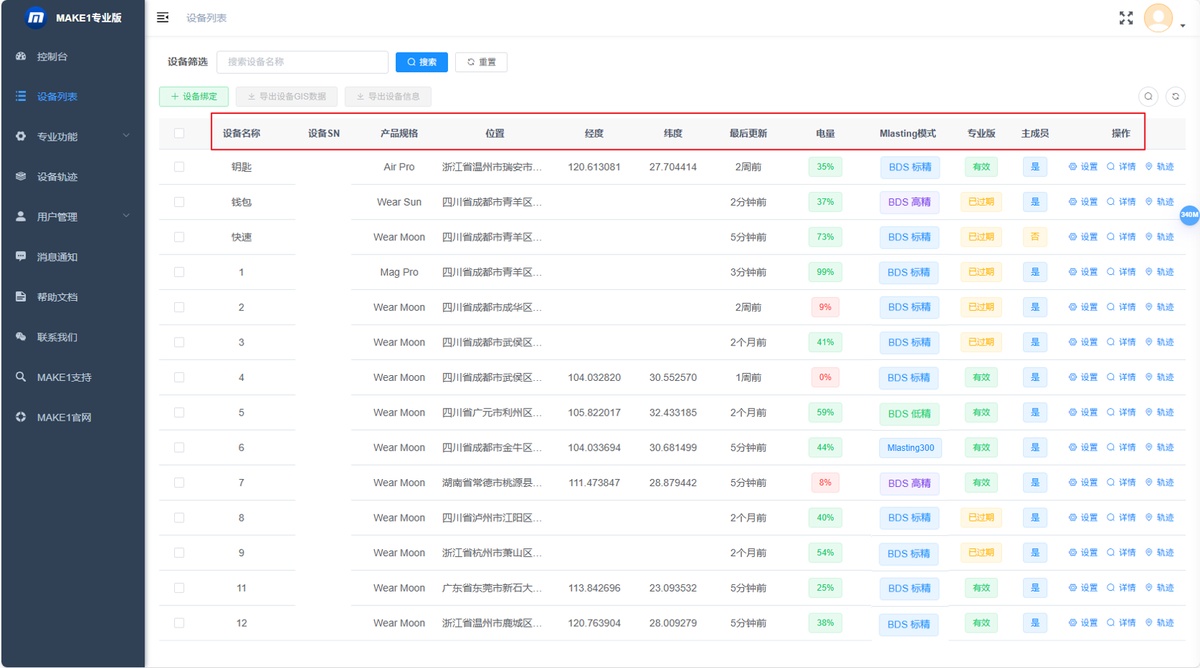
Task: Click the 设备绑定 button
Action: point(194,97)
